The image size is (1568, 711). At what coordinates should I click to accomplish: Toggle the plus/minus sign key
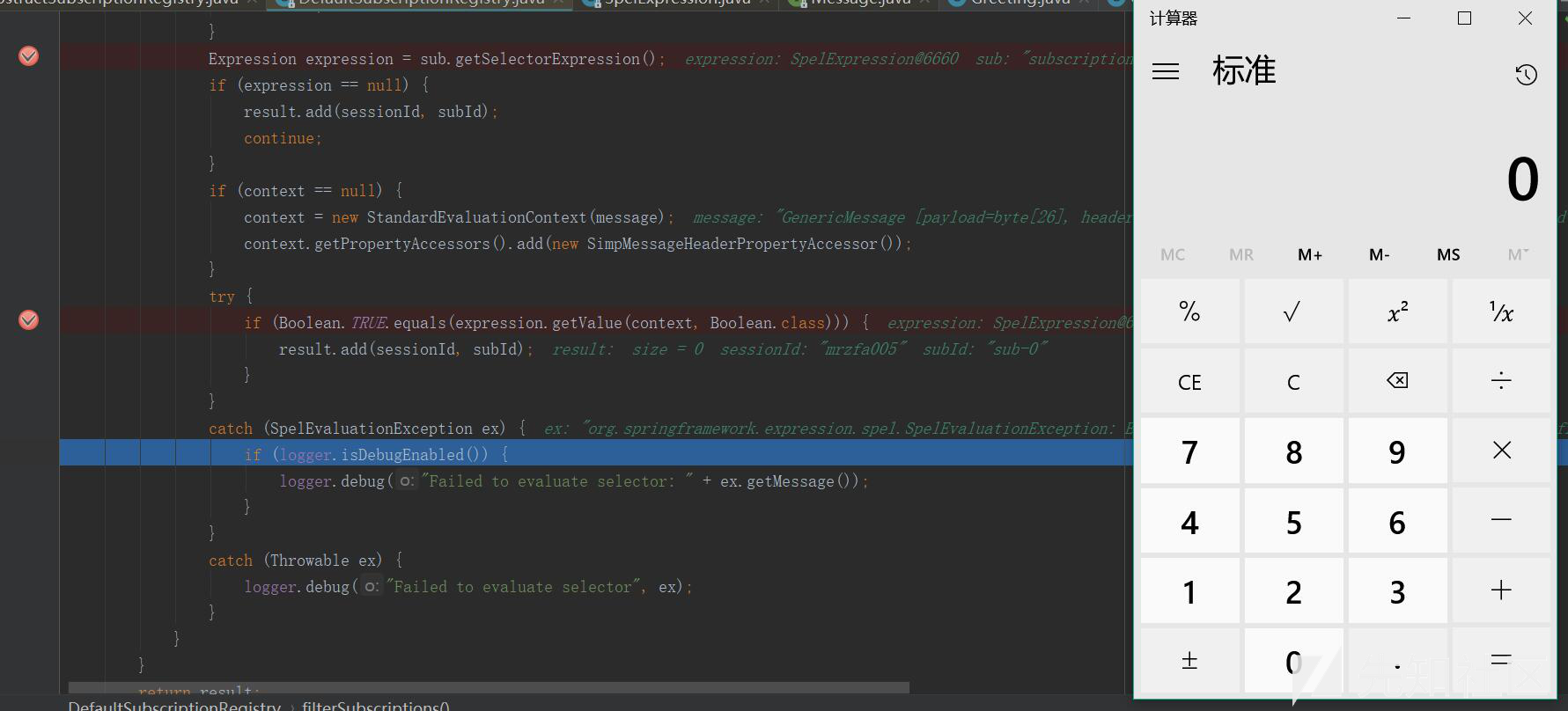coord(1189,660)
